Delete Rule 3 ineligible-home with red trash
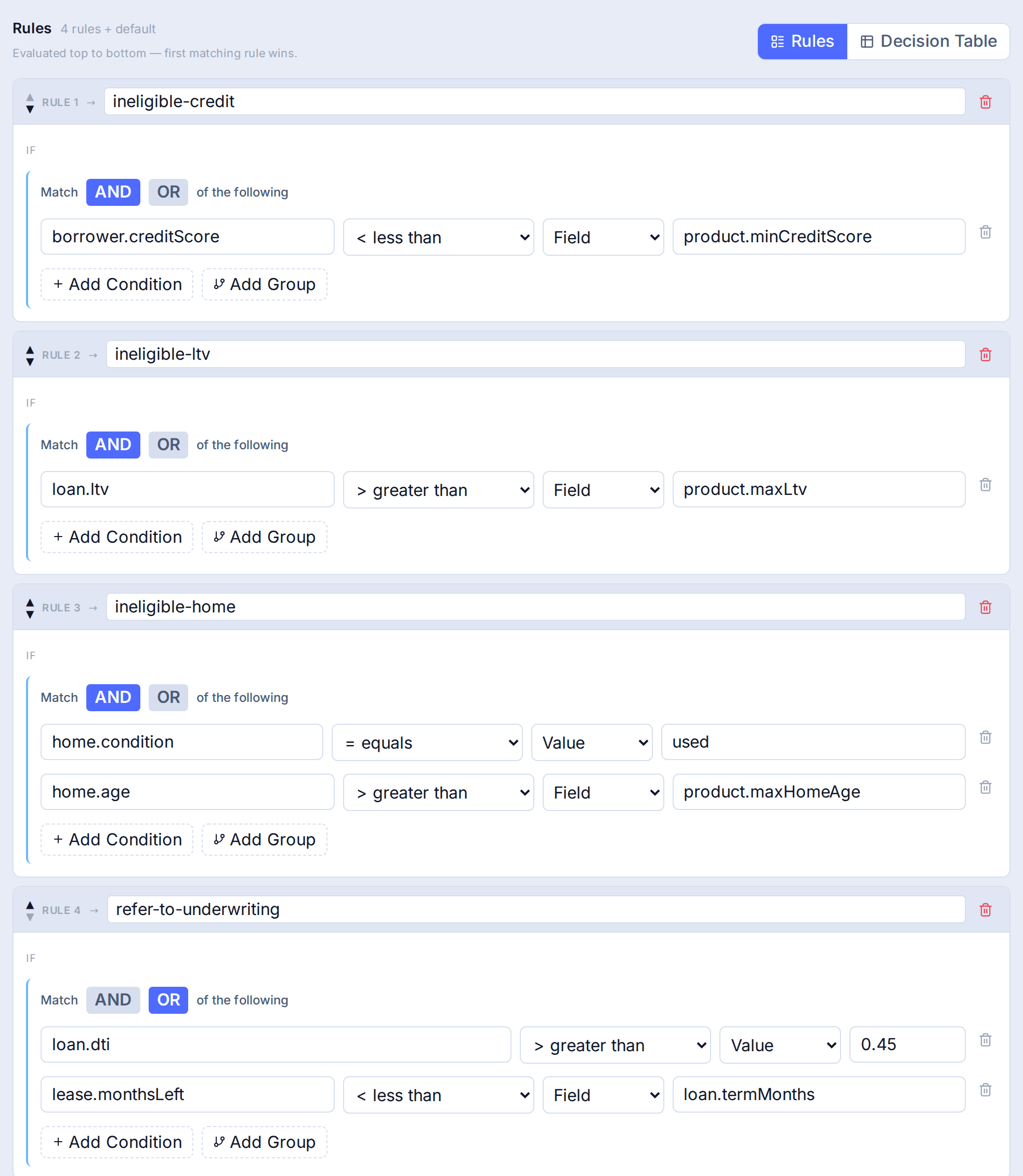This screenshot has width=1023, height=1176. coord(985,607)
